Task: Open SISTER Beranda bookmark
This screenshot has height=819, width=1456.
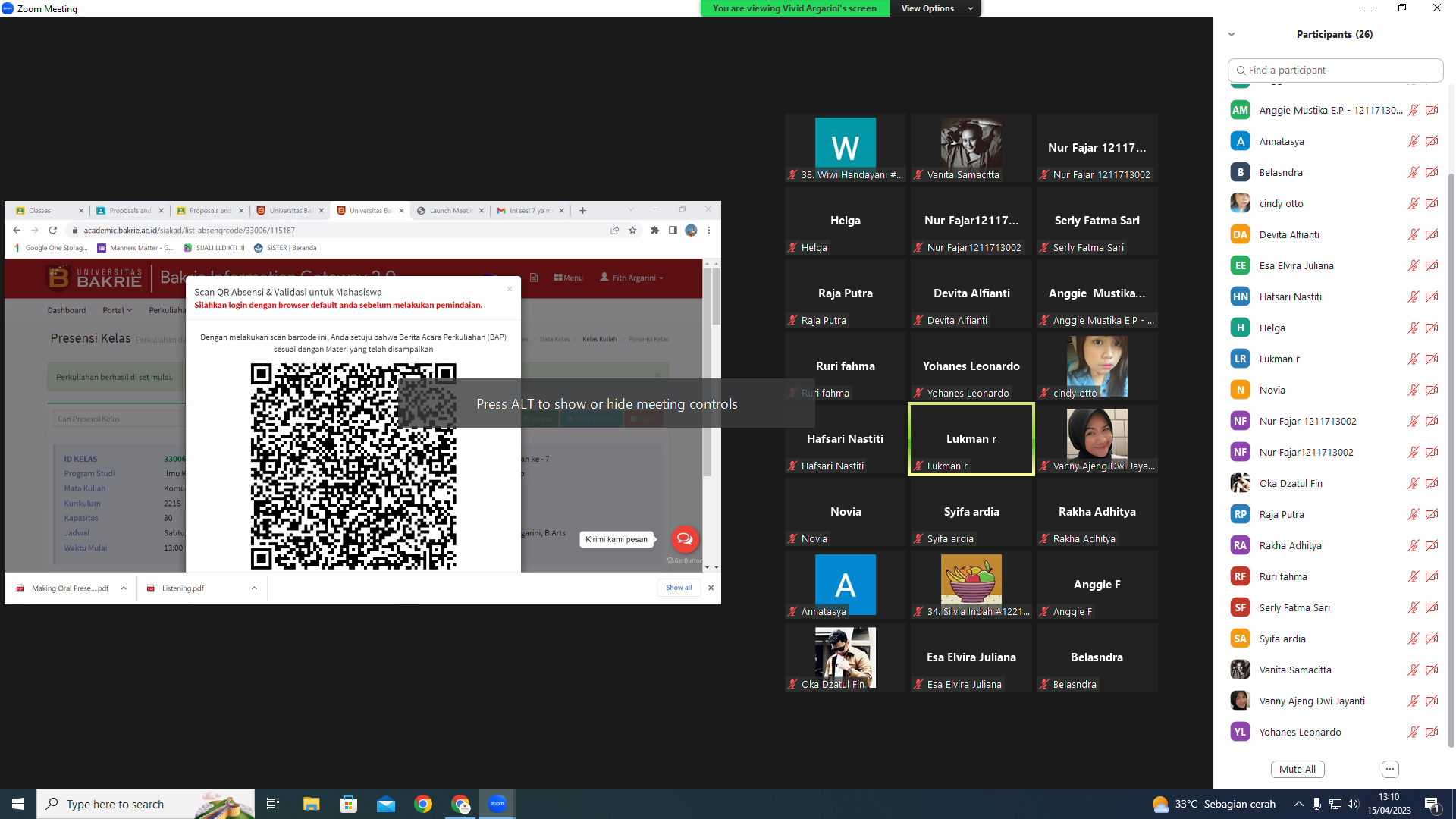Action: [x=285, y=248]
